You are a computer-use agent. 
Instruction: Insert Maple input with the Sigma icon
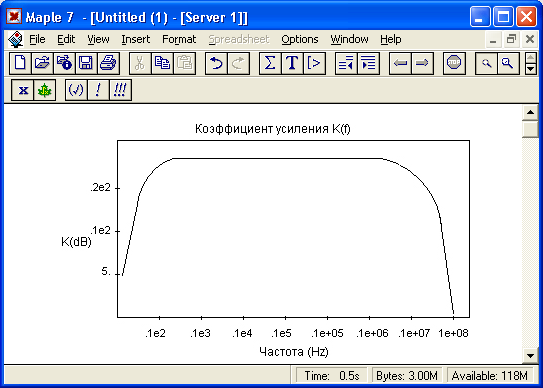point(270,63)
